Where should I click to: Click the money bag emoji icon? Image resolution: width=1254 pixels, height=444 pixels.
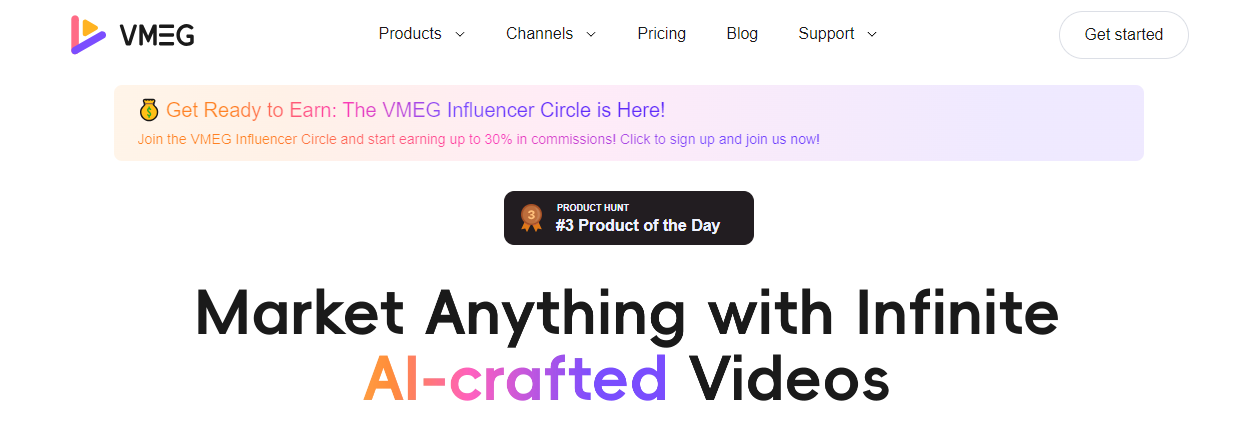click(149, 110)
